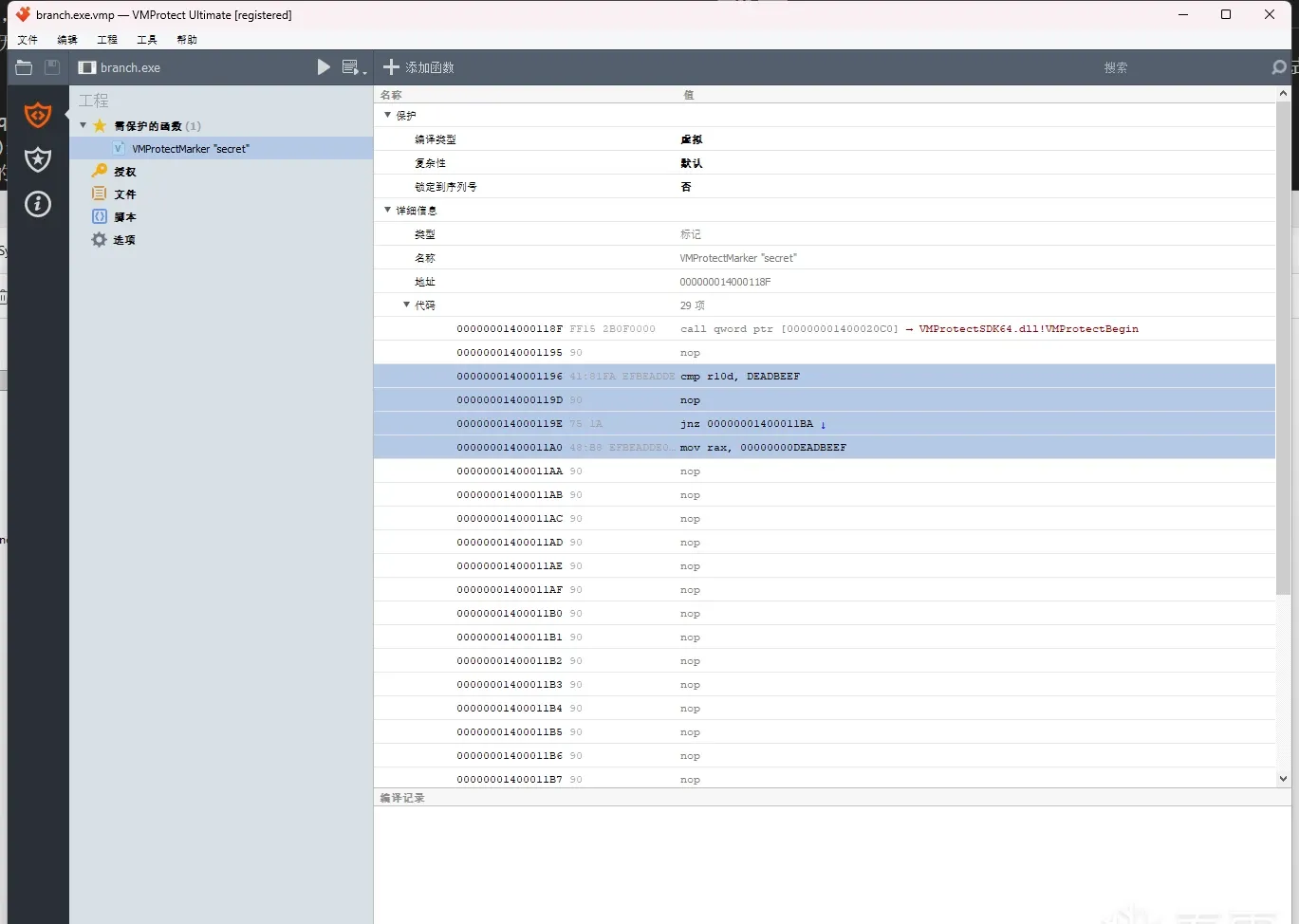Click the search magnifier icon
The height and width of the screenshot is (924, 1299).
[x=1279, y=67]
